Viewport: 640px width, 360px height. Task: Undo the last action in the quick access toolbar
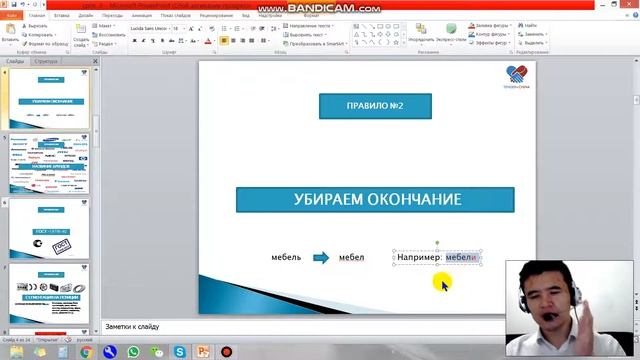click(23, 4)
